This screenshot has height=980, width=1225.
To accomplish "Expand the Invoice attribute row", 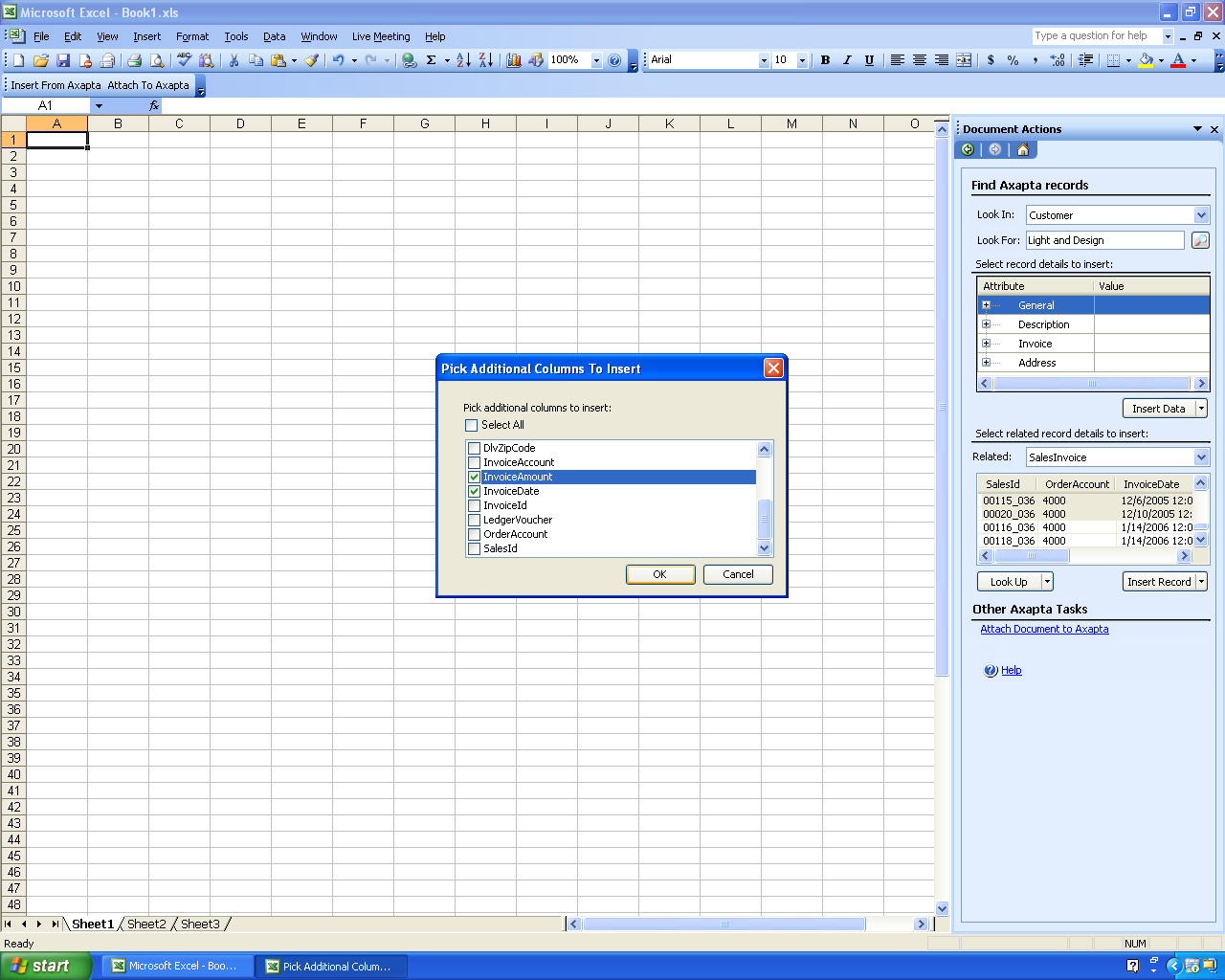I will pos(986,344).
